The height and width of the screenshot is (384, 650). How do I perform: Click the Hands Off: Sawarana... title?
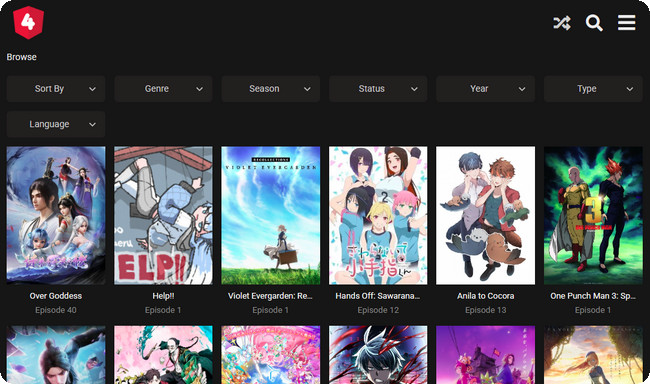[x=378, y=296]
